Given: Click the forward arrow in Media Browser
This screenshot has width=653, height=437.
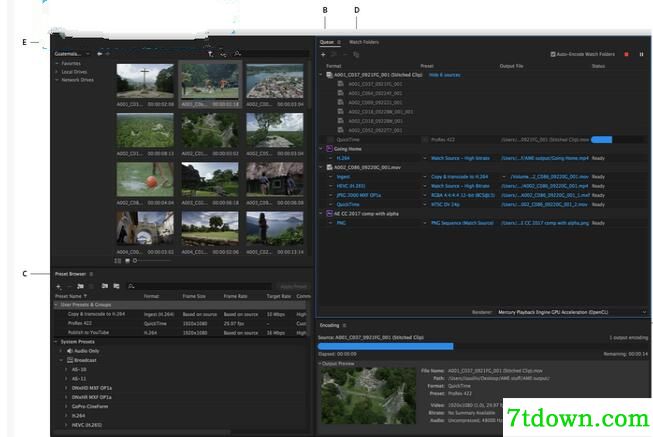Looking at the screenshot, I should [x=108, y=54].
